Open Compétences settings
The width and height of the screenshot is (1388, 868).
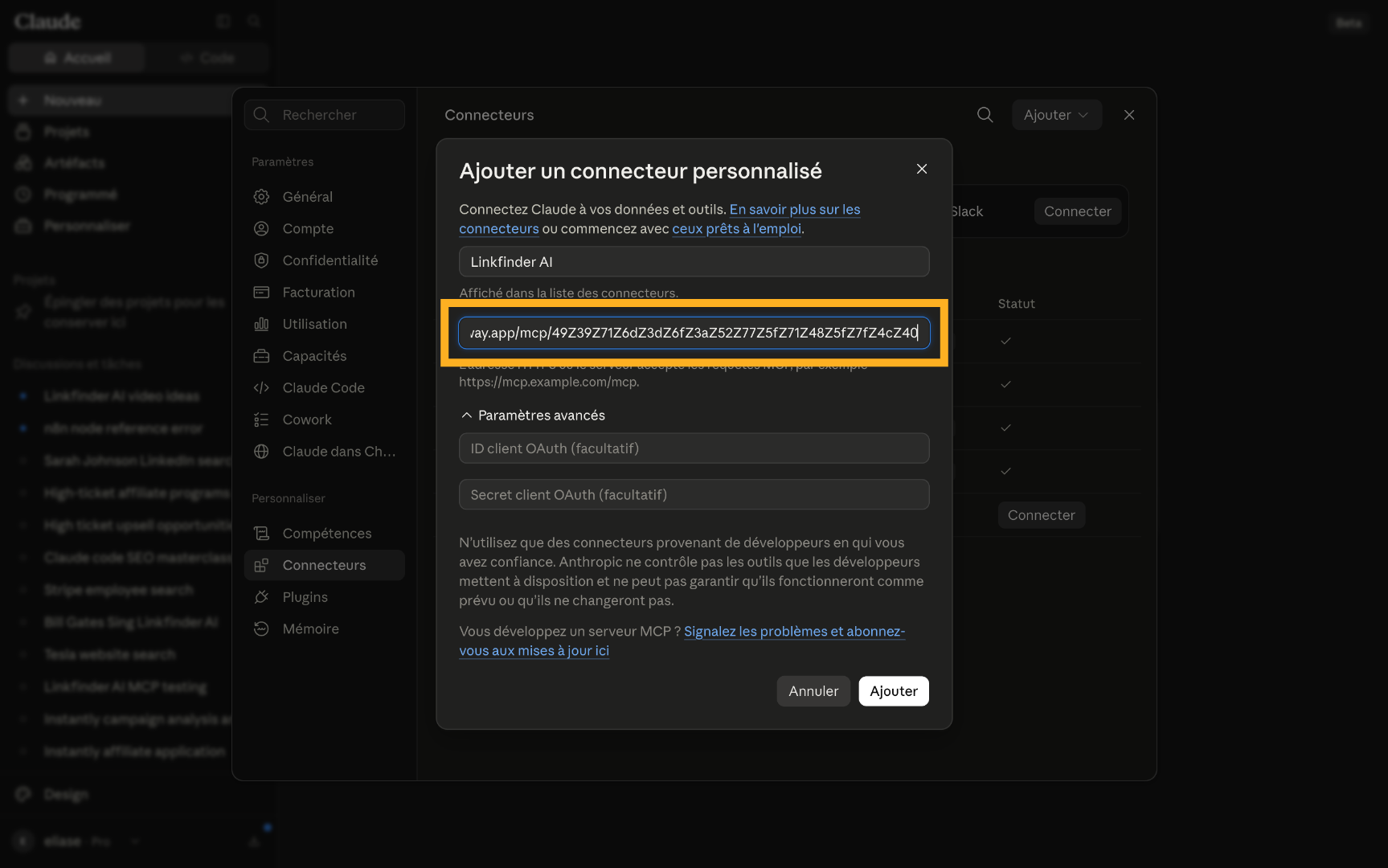(x=325, y=534)
